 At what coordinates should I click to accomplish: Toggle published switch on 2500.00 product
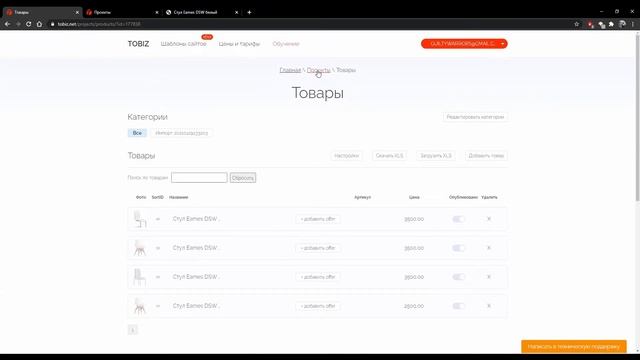pyautogui.click(x=458, y=306)
